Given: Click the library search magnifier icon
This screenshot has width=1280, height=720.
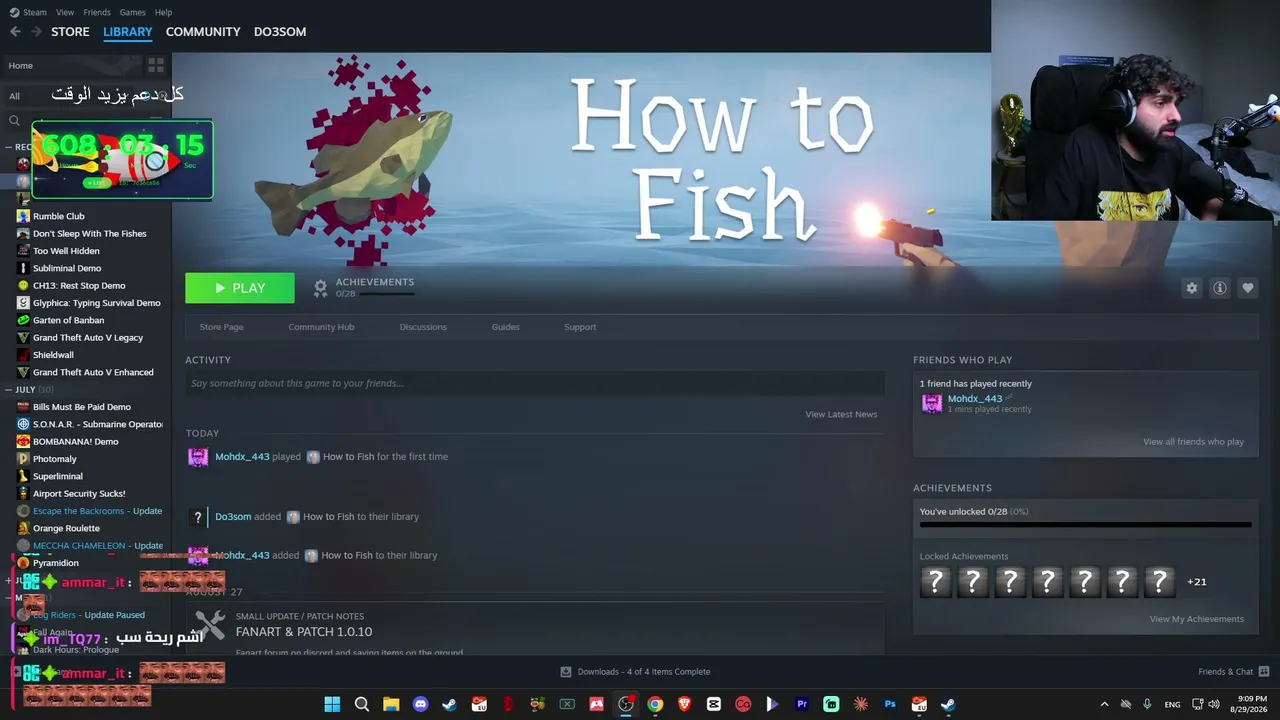Looking at the screenshot, I should [14, 121].
